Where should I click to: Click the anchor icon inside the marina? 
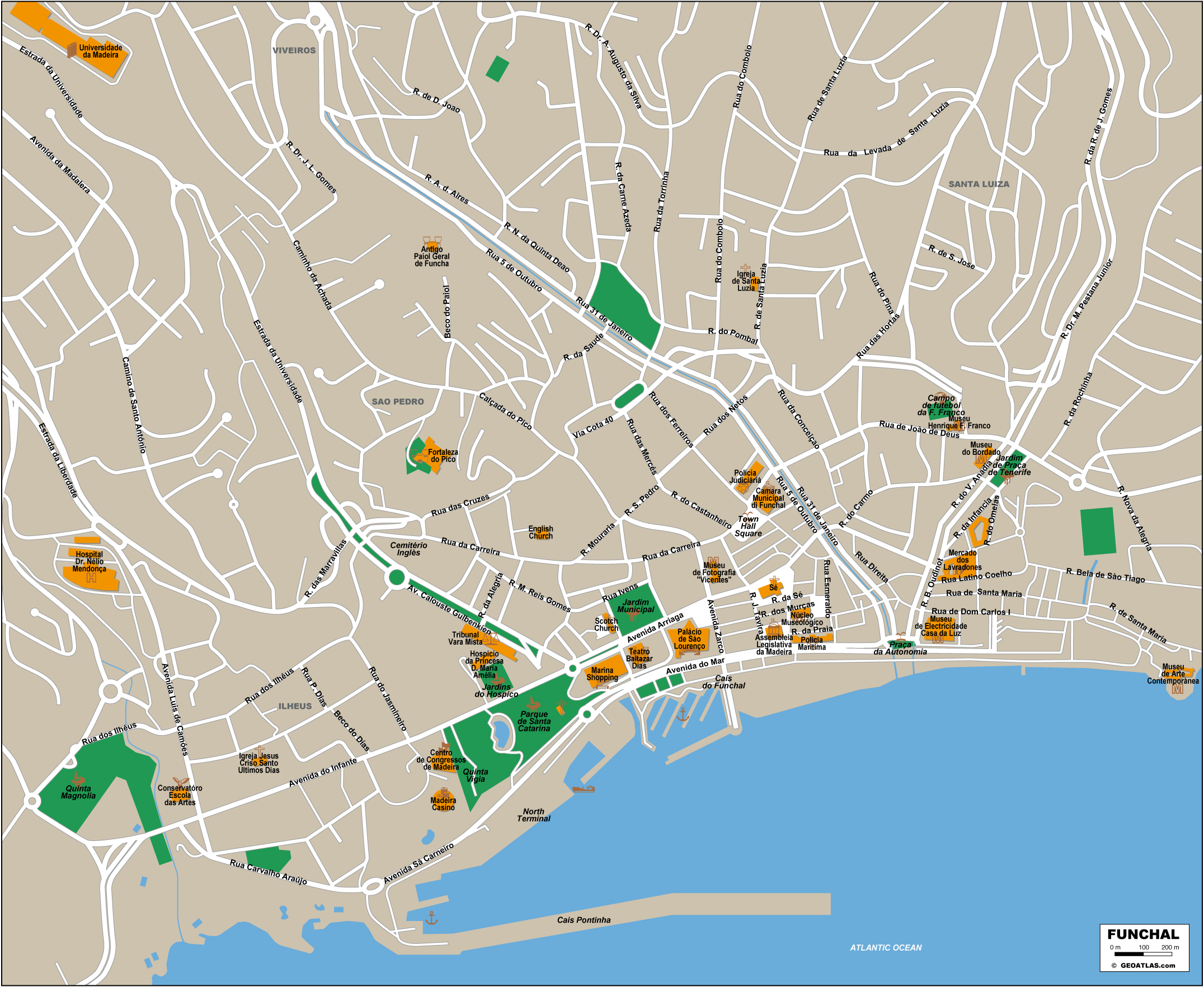683,715
